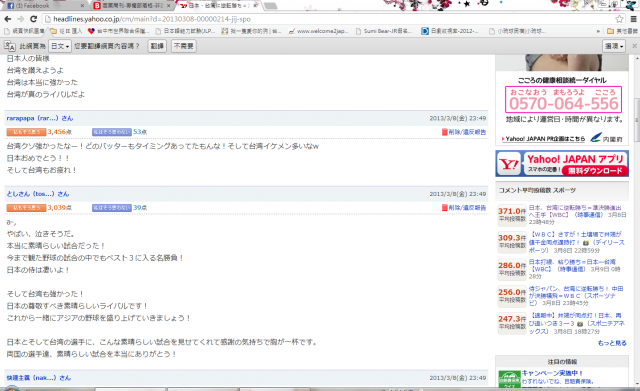Report としさん's comment via 削除/違反報告
Screen dimensions: 640x391
(464, 207)
